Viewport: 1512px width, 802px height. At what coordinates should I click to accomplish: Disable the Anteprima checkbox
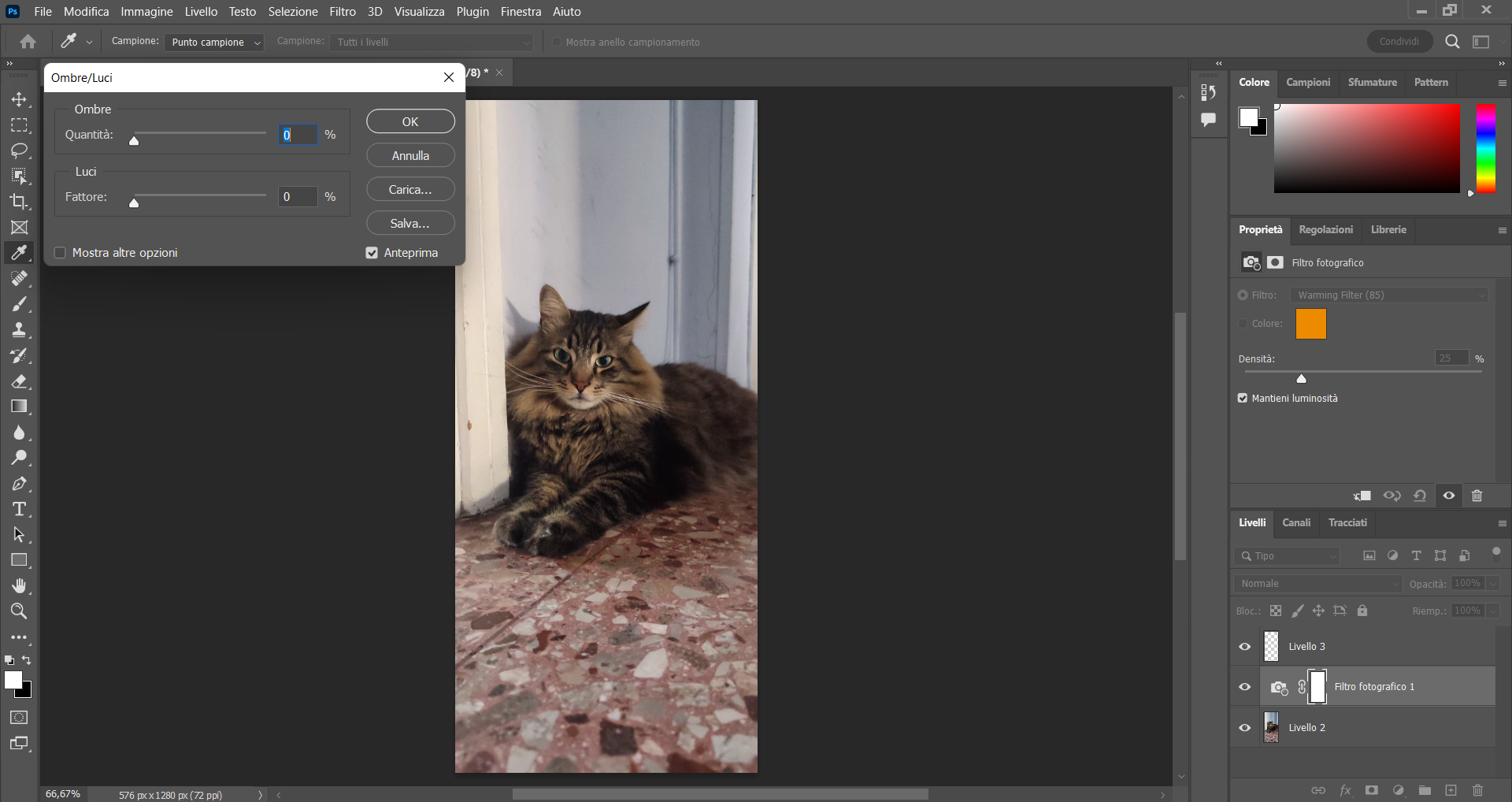coord(372,252)
